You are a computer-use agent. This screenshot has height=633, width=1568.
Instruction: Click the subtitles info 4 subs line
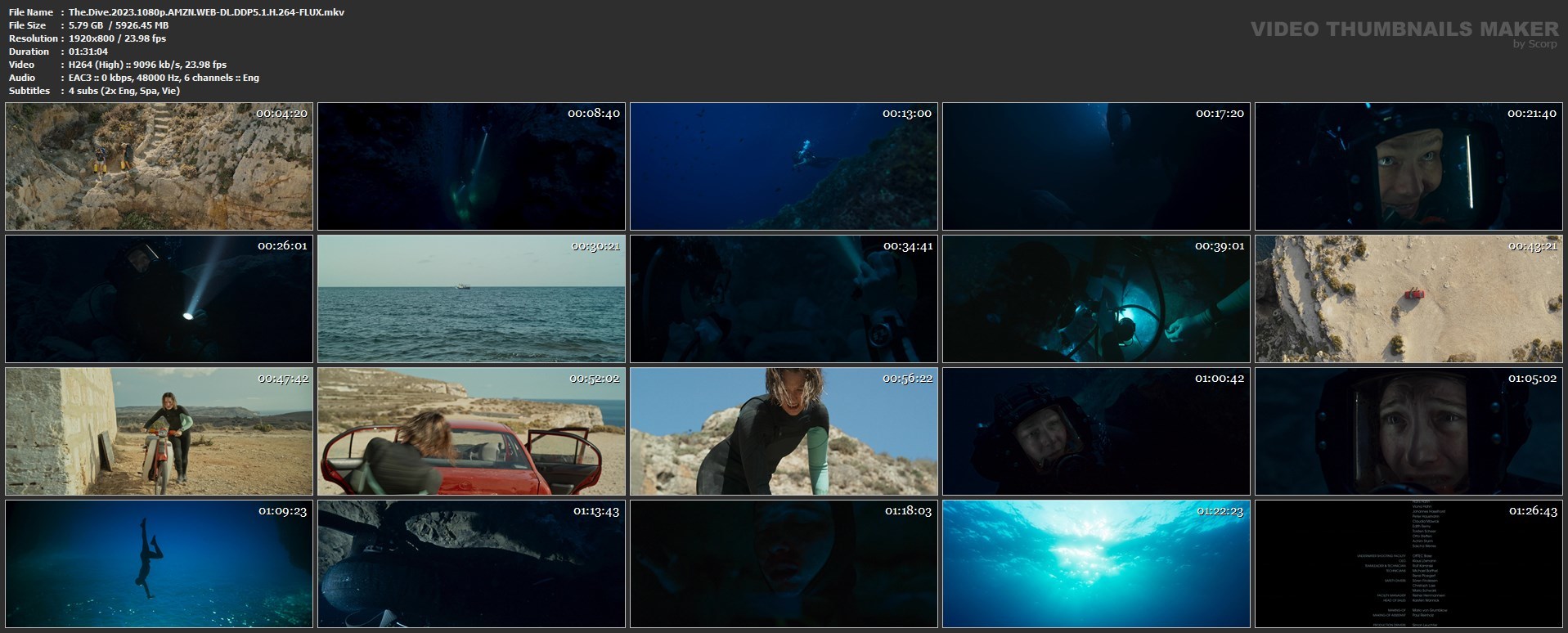point(124,91)
